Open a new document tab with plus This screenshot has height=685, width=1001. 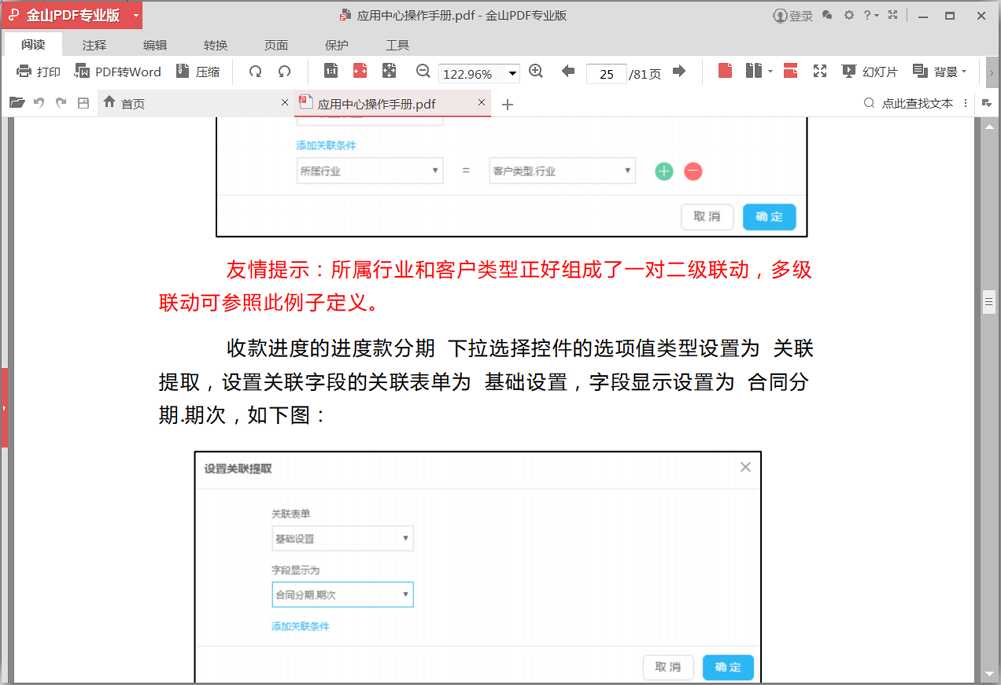tap(507, 103)
